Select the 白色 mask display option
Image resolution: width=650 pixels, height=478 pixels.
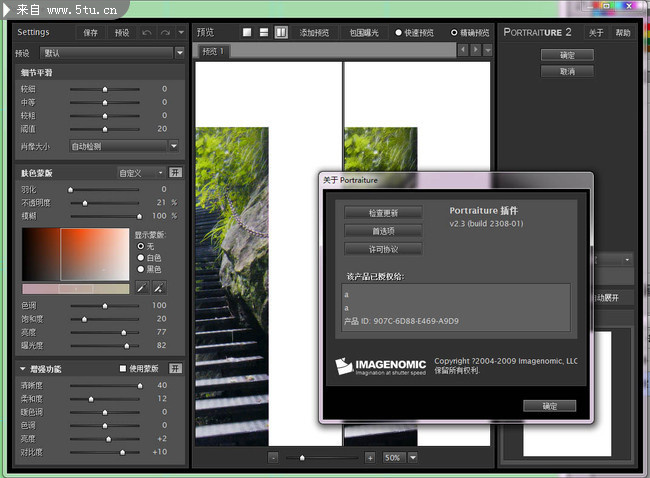(x=140, y=257)
